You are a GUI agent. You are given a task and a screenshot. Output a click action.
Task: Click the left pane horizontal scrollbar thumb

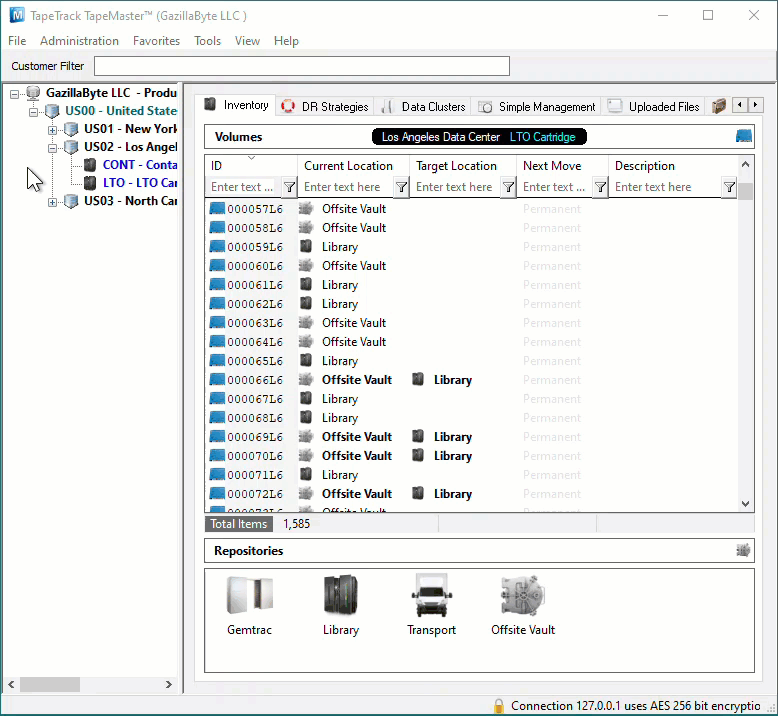click(x=50, y=684)
